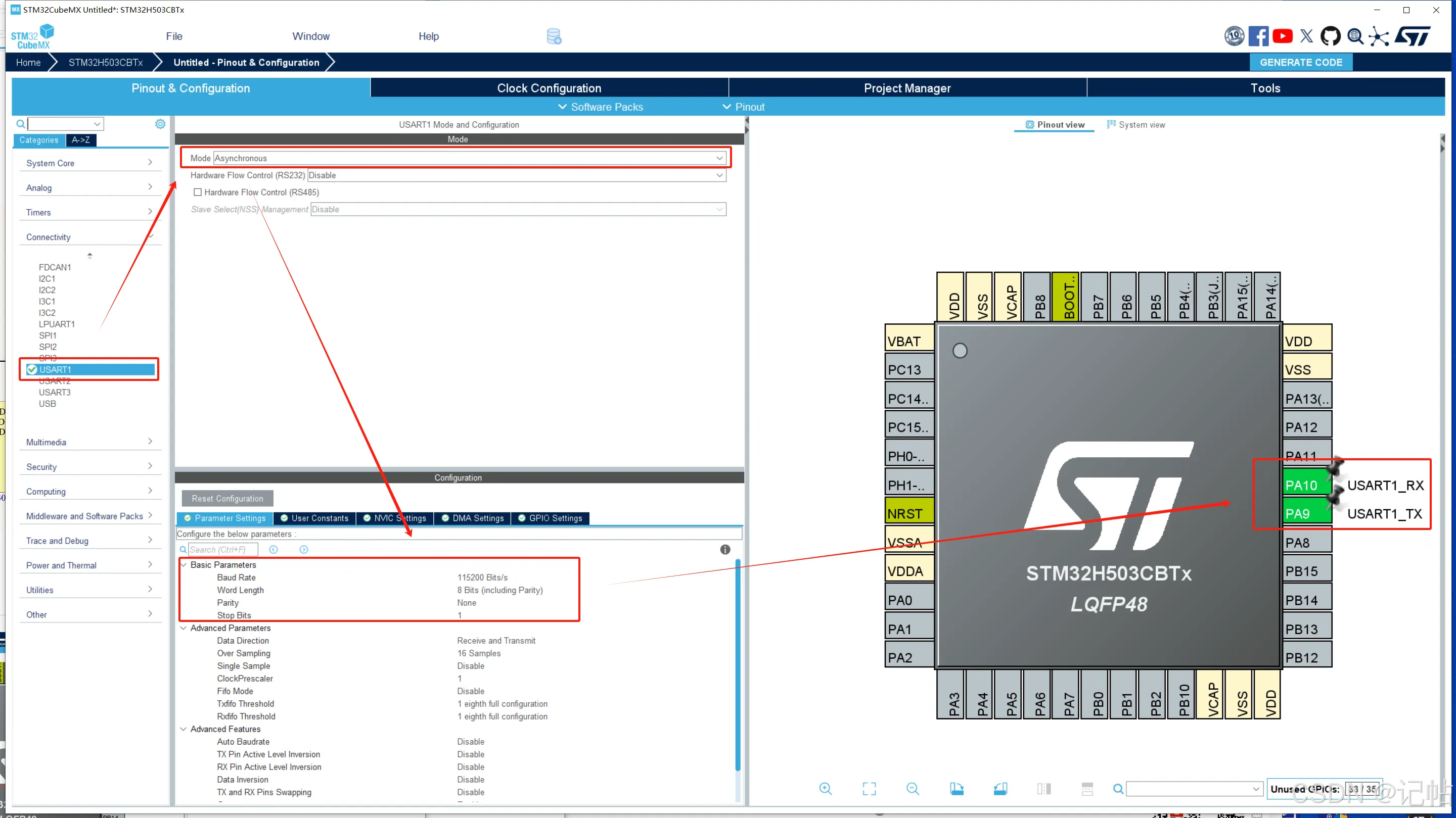
Task: Go to Home breadcrumb
Action: tap(28, 62)
